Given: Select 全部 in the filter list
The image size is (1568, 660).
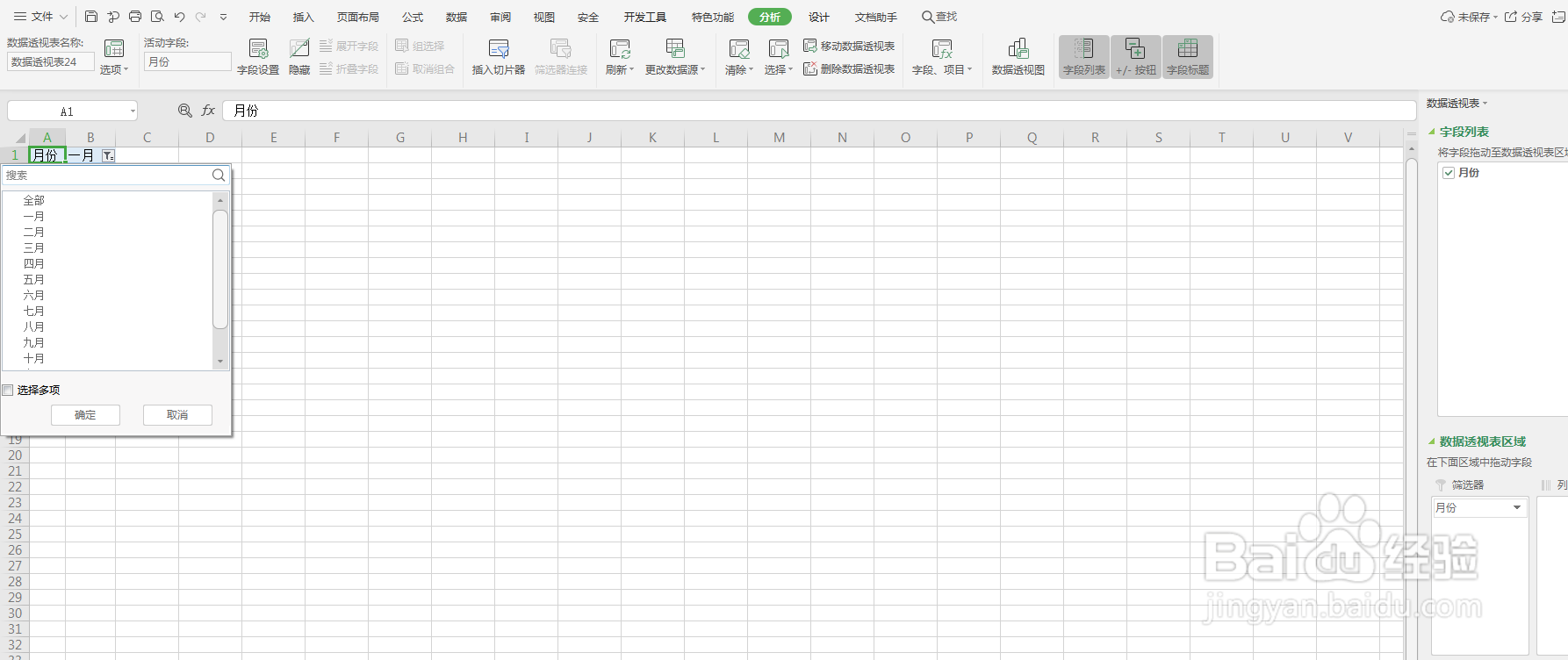Looking at the screenshot, I should point(34,201).
